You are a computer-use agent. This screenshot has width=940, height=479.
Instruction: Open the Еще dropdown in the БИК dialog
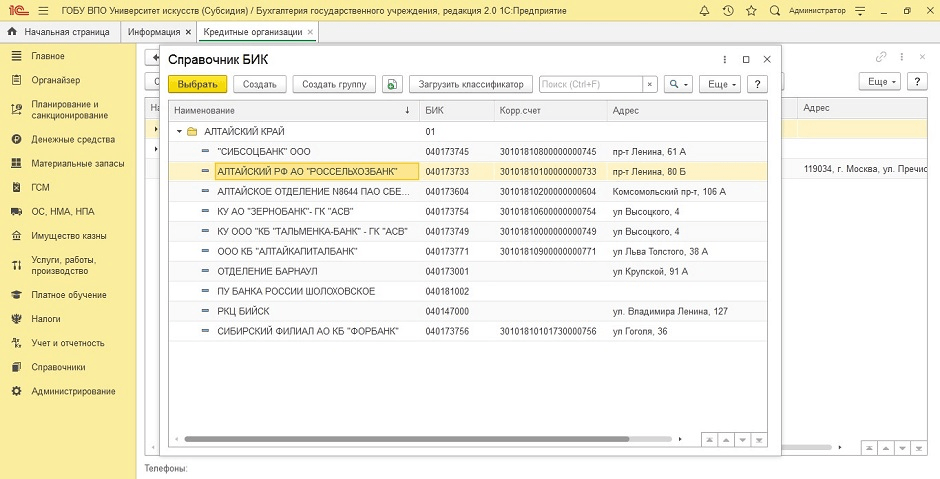[x=719, y=85]
